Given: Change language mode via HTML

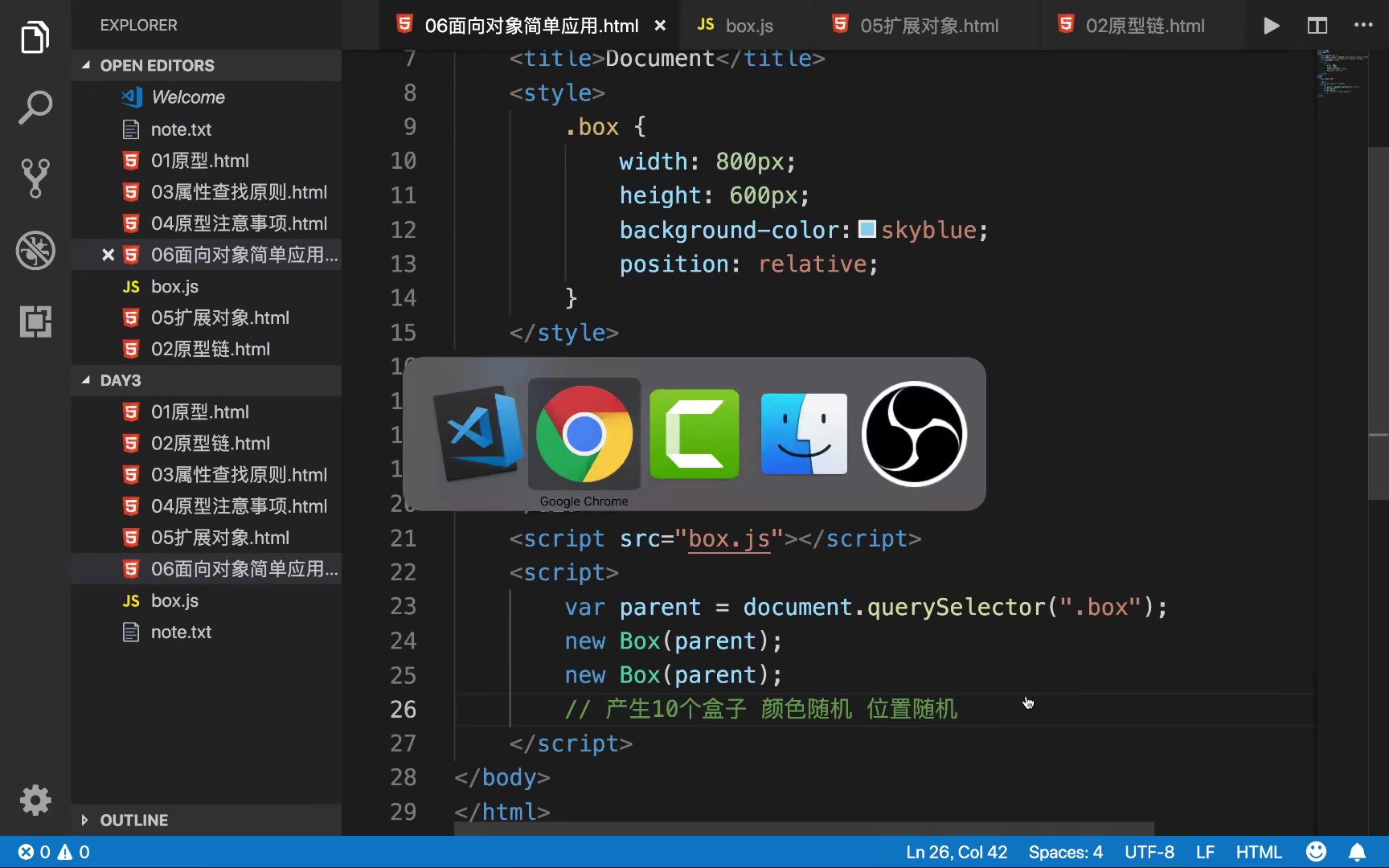Looking at the screenshot, I should 1259,852.
